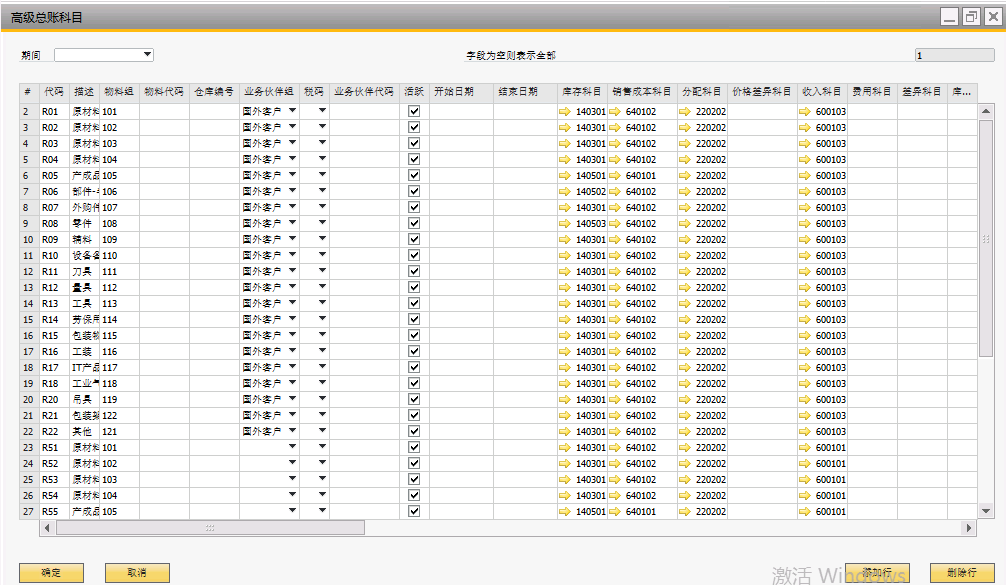The image size is (1006, 585).
Task: Open allocation account arrow in row R12
Action: pos(685,288)
